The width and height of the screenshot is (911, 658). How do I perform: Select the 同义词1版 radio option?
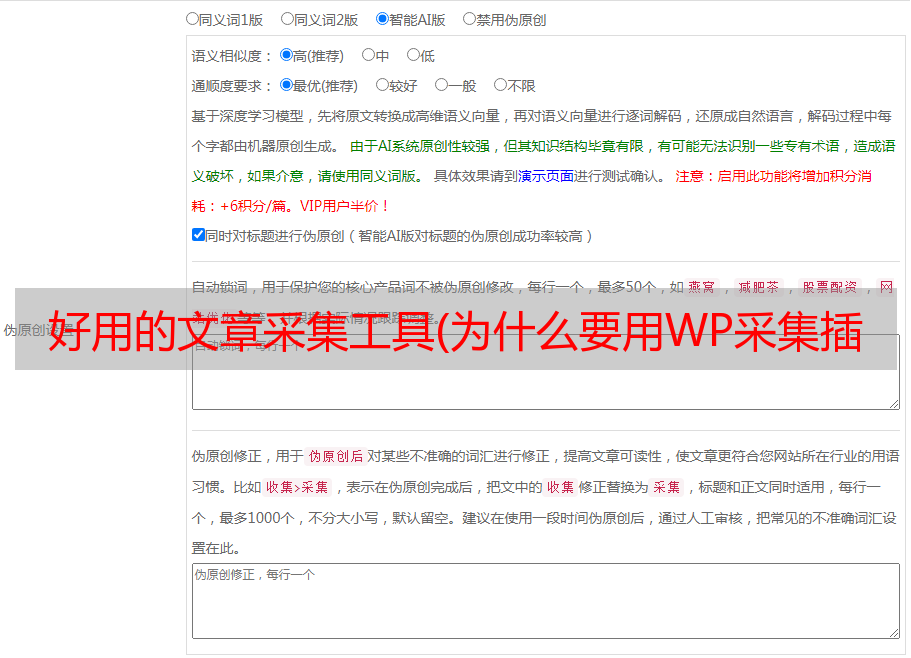pos(192,19)
